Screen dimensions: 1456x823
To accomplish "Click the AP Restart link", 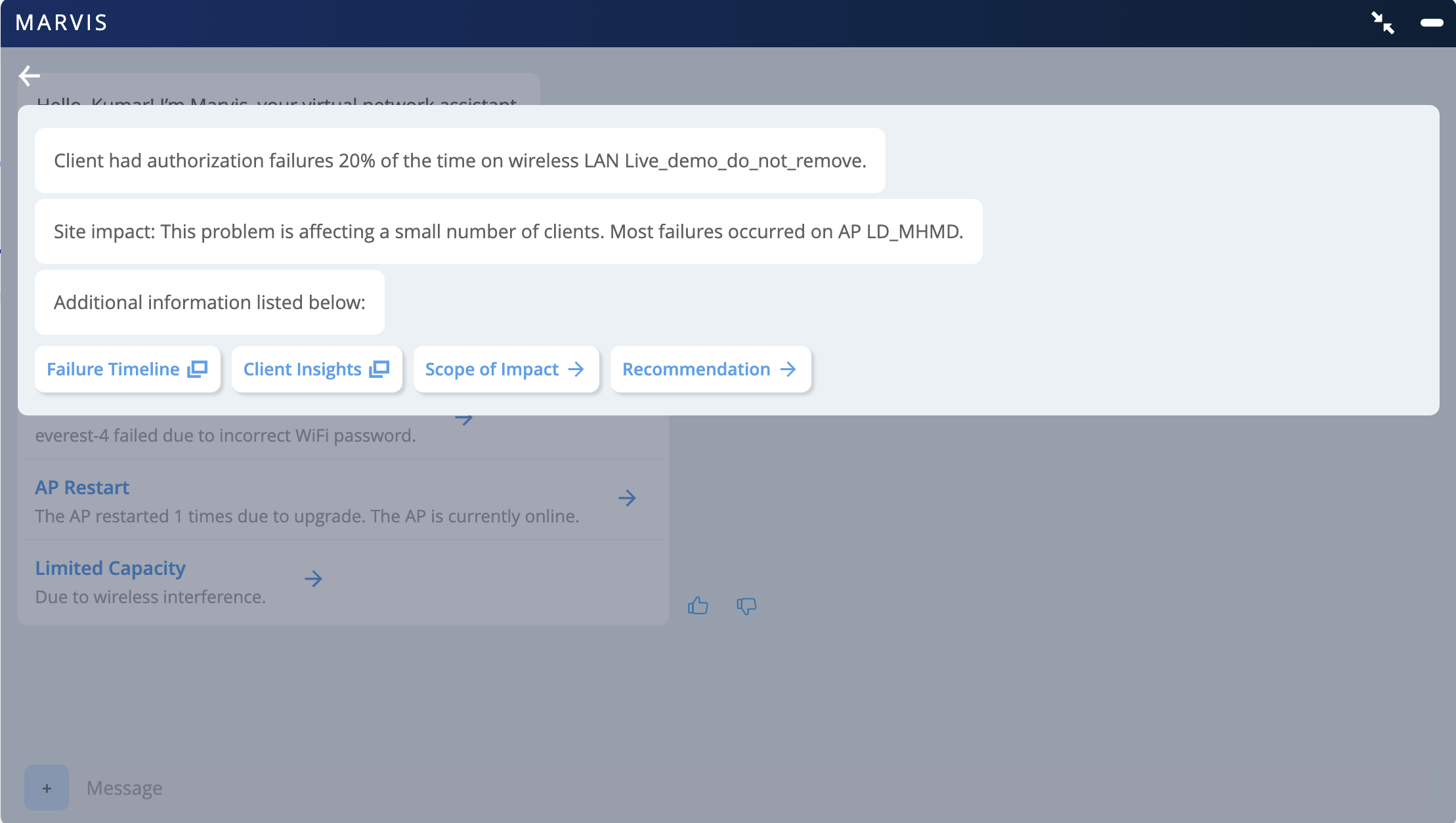I will [x=82, y=488].
